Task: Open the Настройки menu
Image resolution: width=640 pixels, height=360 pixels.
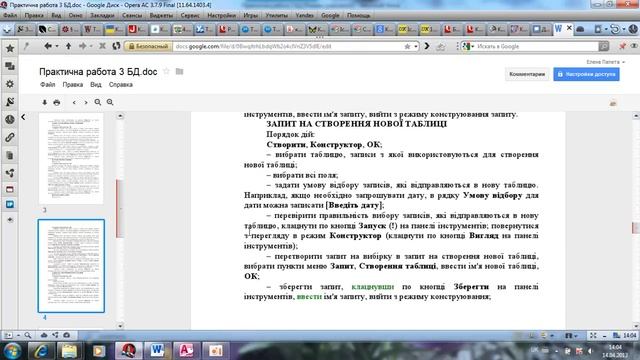Action: point(222,16)
